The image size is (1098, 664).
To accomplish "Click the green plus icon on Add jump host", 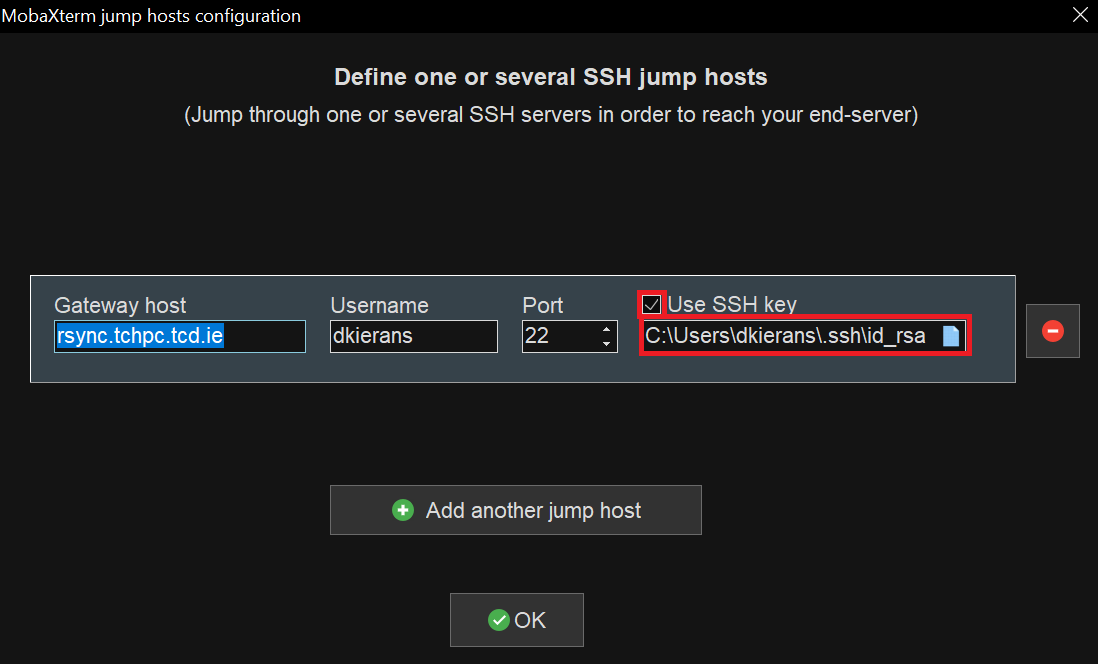I will 403,510.
